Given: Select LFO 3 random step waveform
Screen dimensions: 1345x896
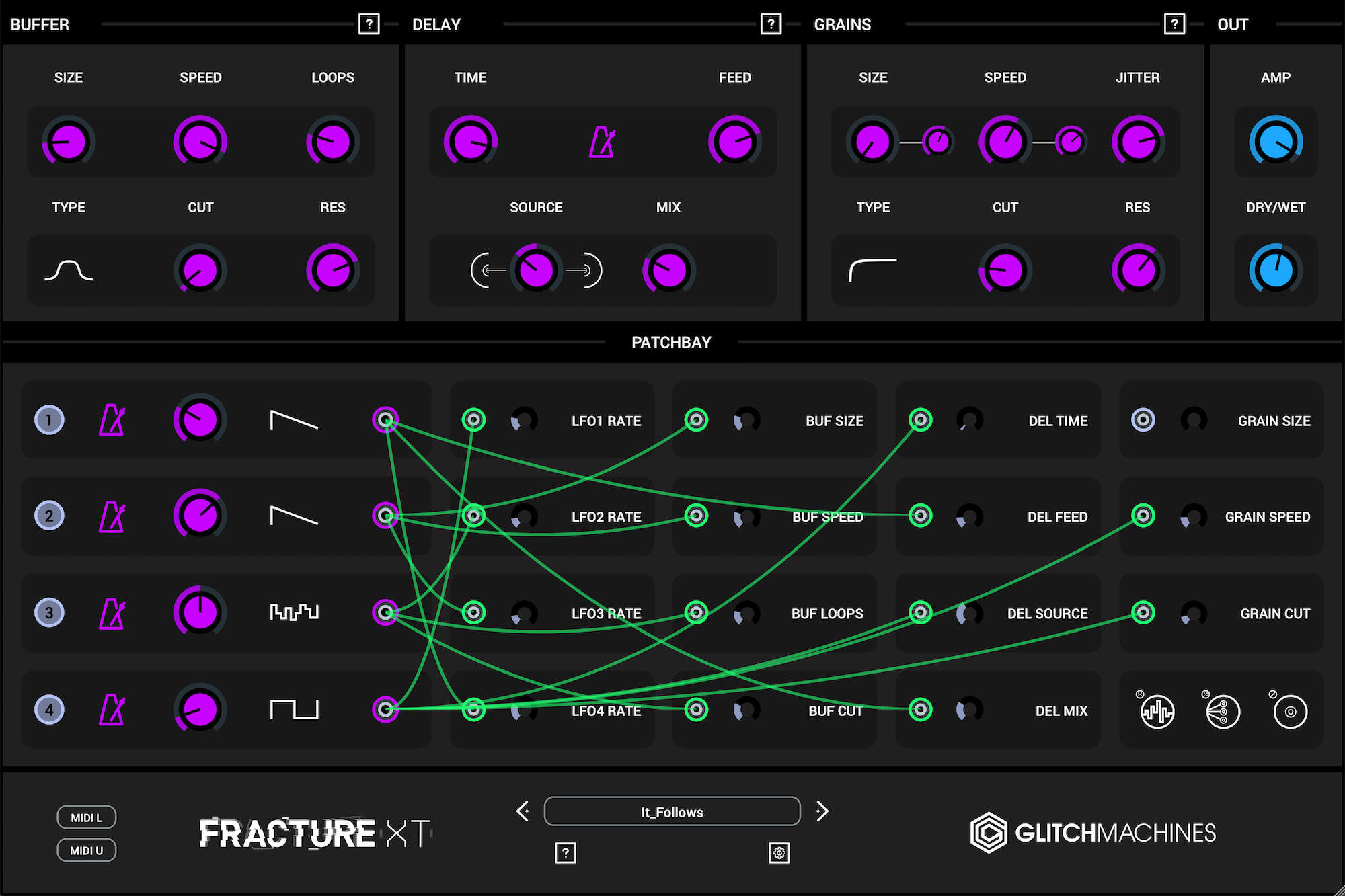Looking at the screenshot, I should pyautogui.click(x=294, y=612).
